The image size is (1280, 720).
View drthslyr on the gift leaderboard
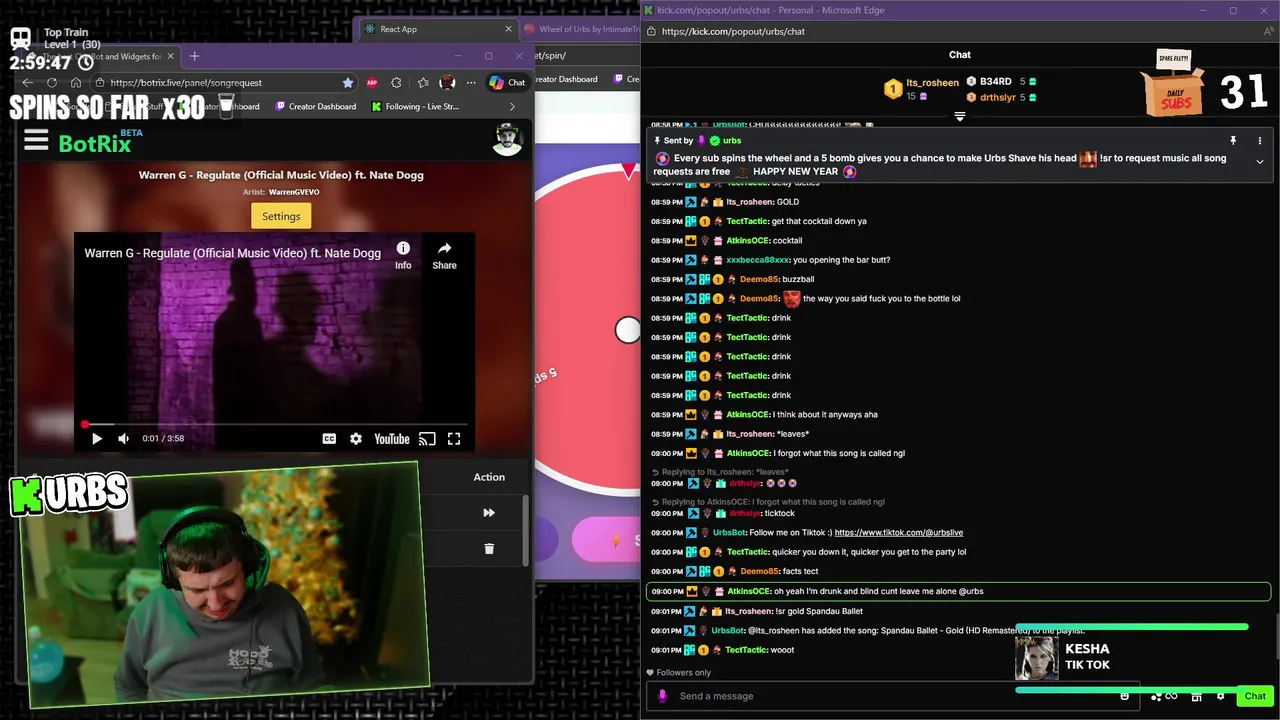(x=1002, y=97)
